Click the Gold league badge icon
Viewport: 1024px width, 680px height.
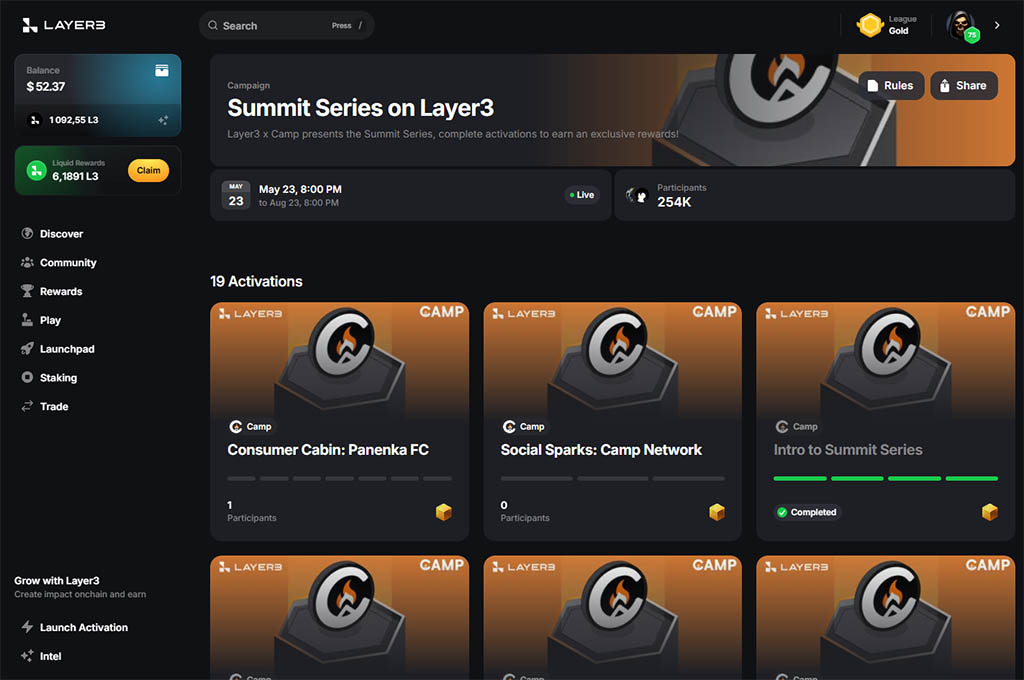click(x=870, y=25)
